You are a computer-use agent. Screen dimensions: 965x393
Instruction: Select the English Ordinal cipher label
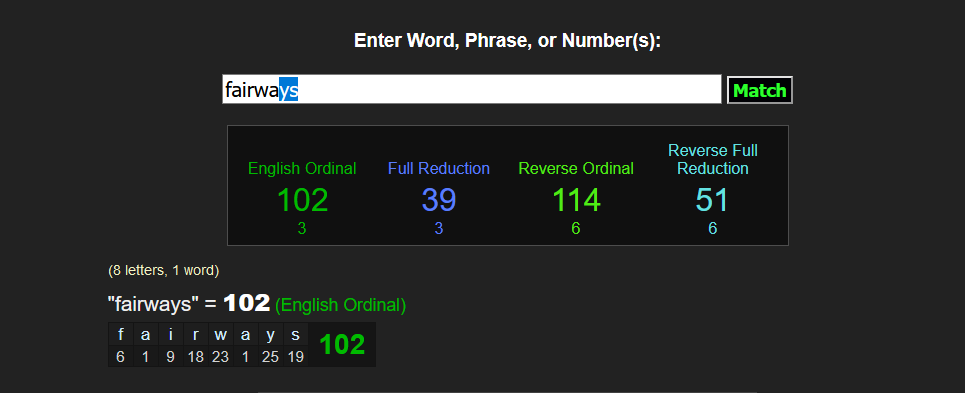pyautogui.click(x=302, y=169)
